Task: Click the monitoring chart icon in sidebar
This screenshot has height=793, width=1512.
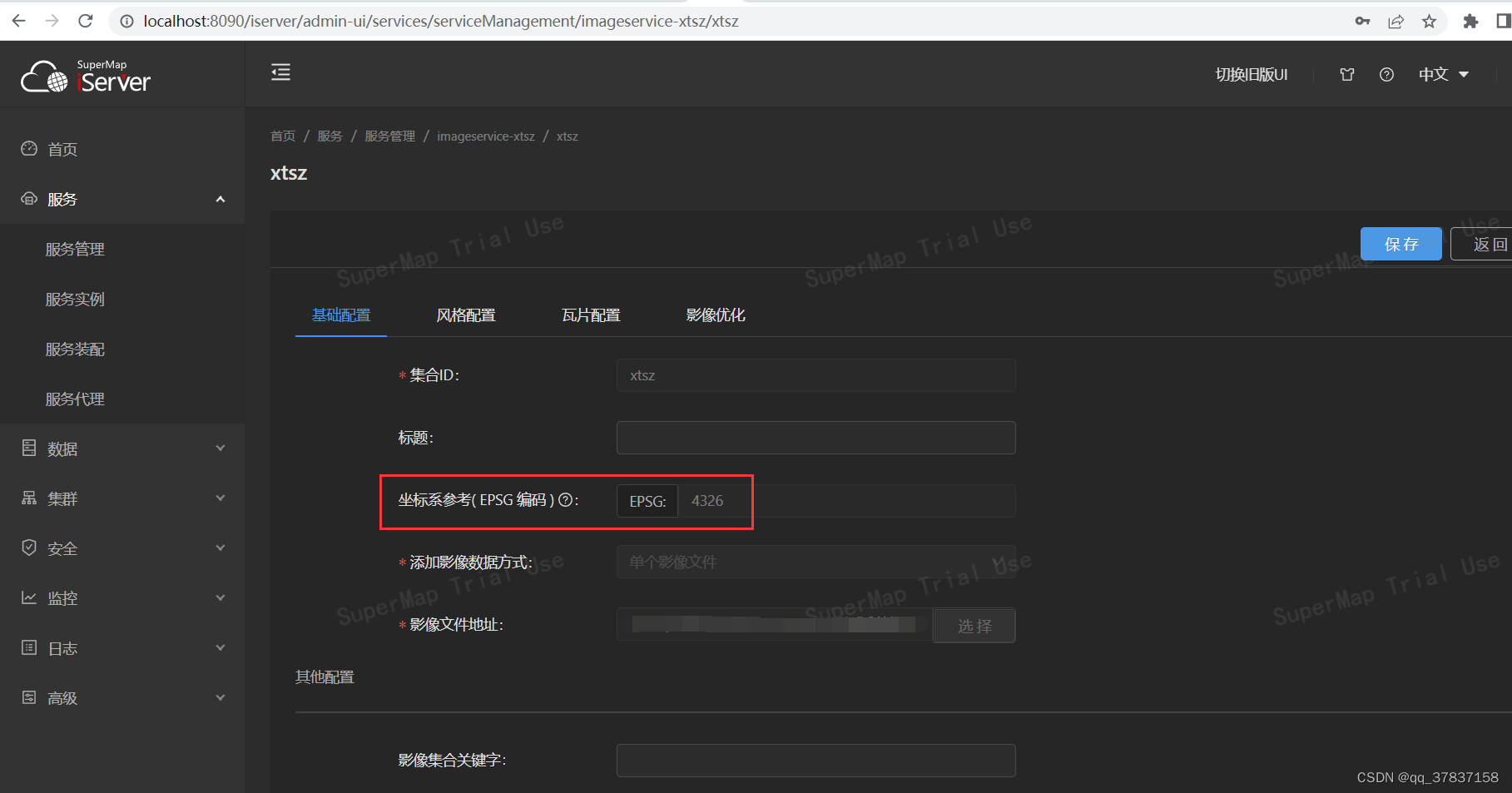Action: [x=29, y=597]
